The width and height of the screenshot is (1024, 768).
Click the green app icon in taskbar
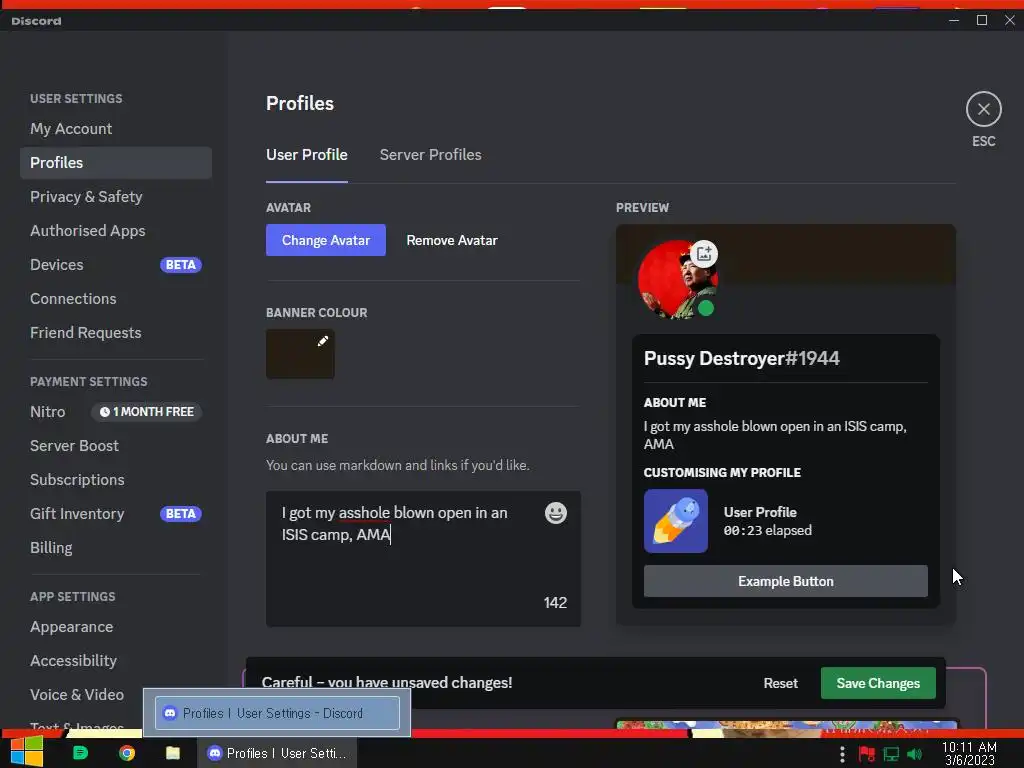tap(80, 753)
